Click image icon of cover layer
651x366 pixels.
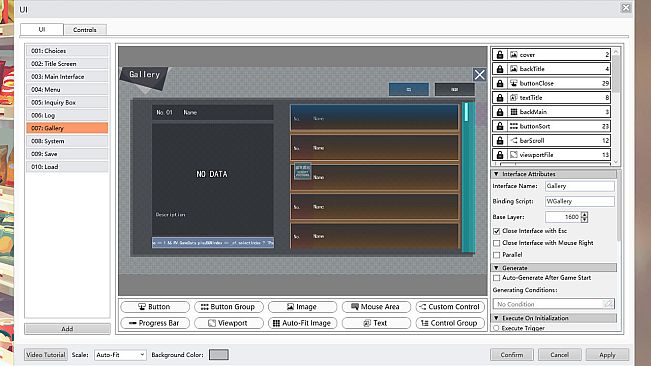[514, 54]
